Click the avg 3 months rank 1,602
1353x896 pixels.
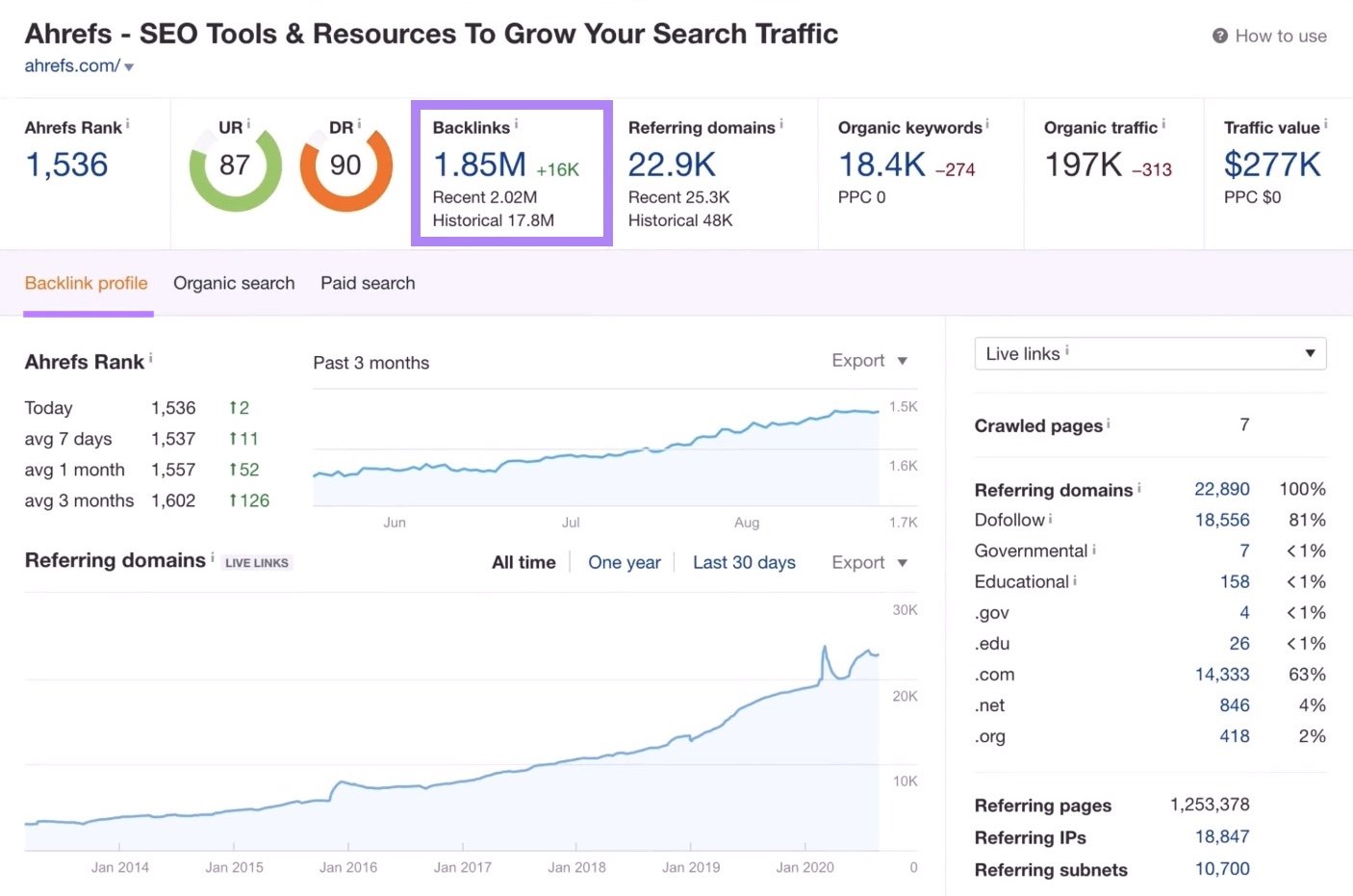(173, 500)
